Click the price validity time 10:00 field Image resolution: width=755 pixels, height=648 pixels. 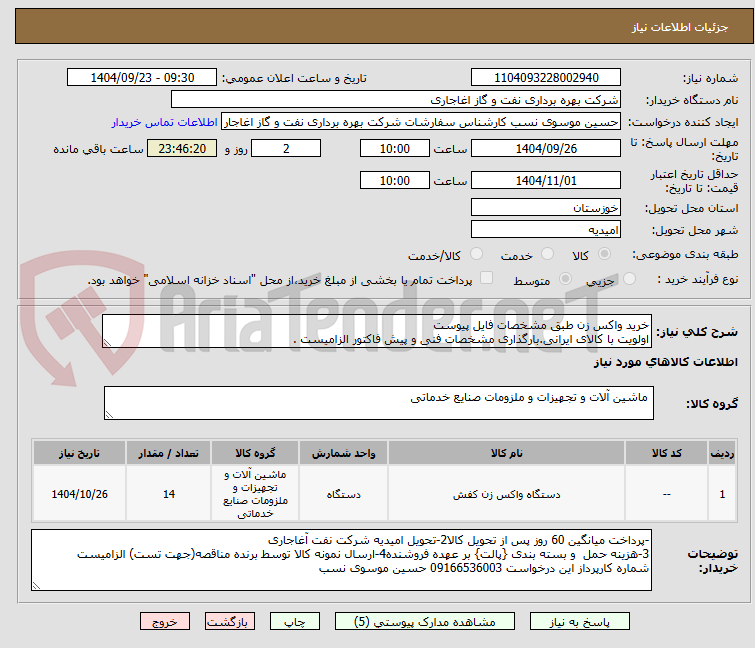coord(395,181)
